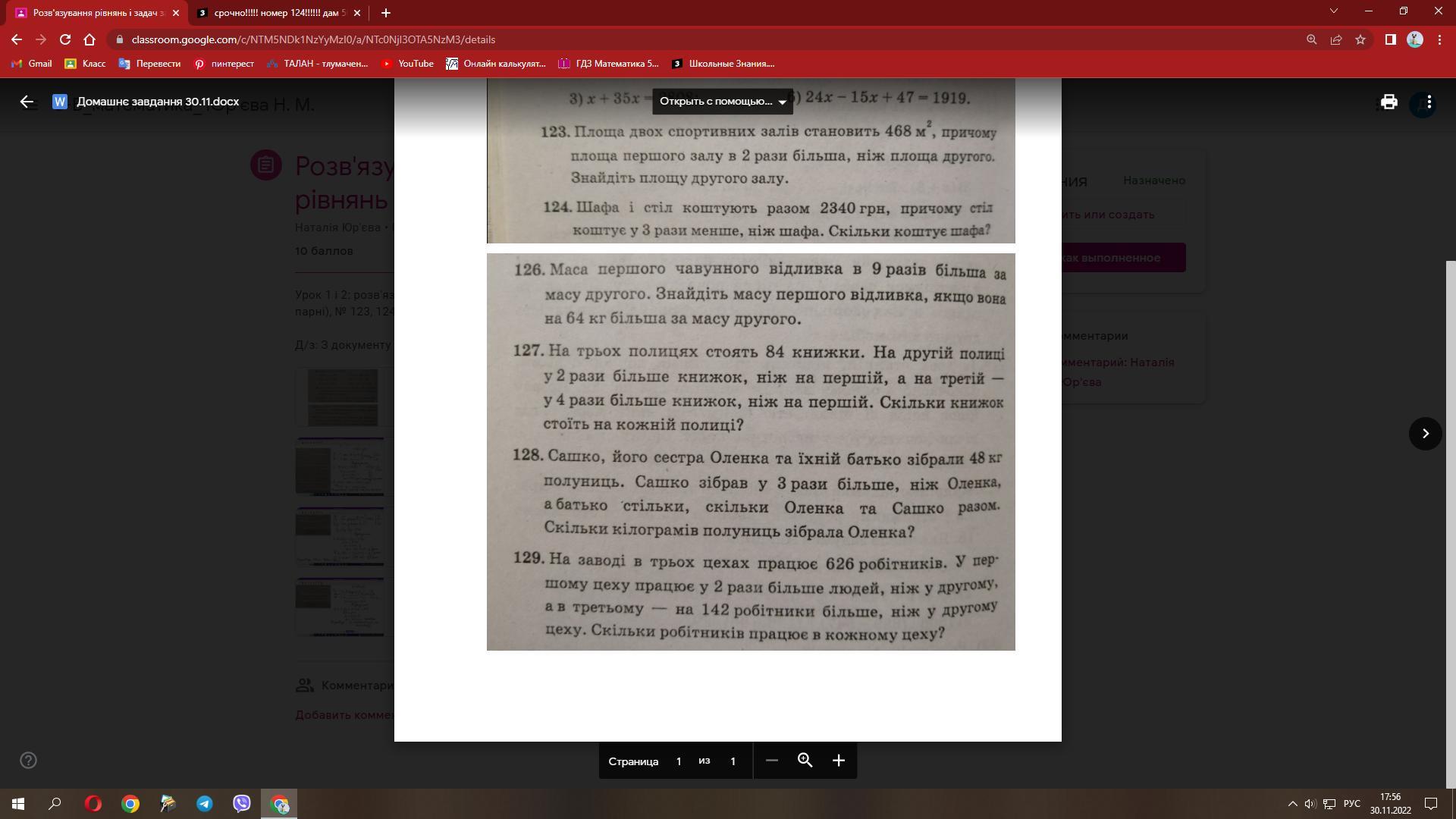Click the page number field
The image size is (1456, 819).
[679, 761]
